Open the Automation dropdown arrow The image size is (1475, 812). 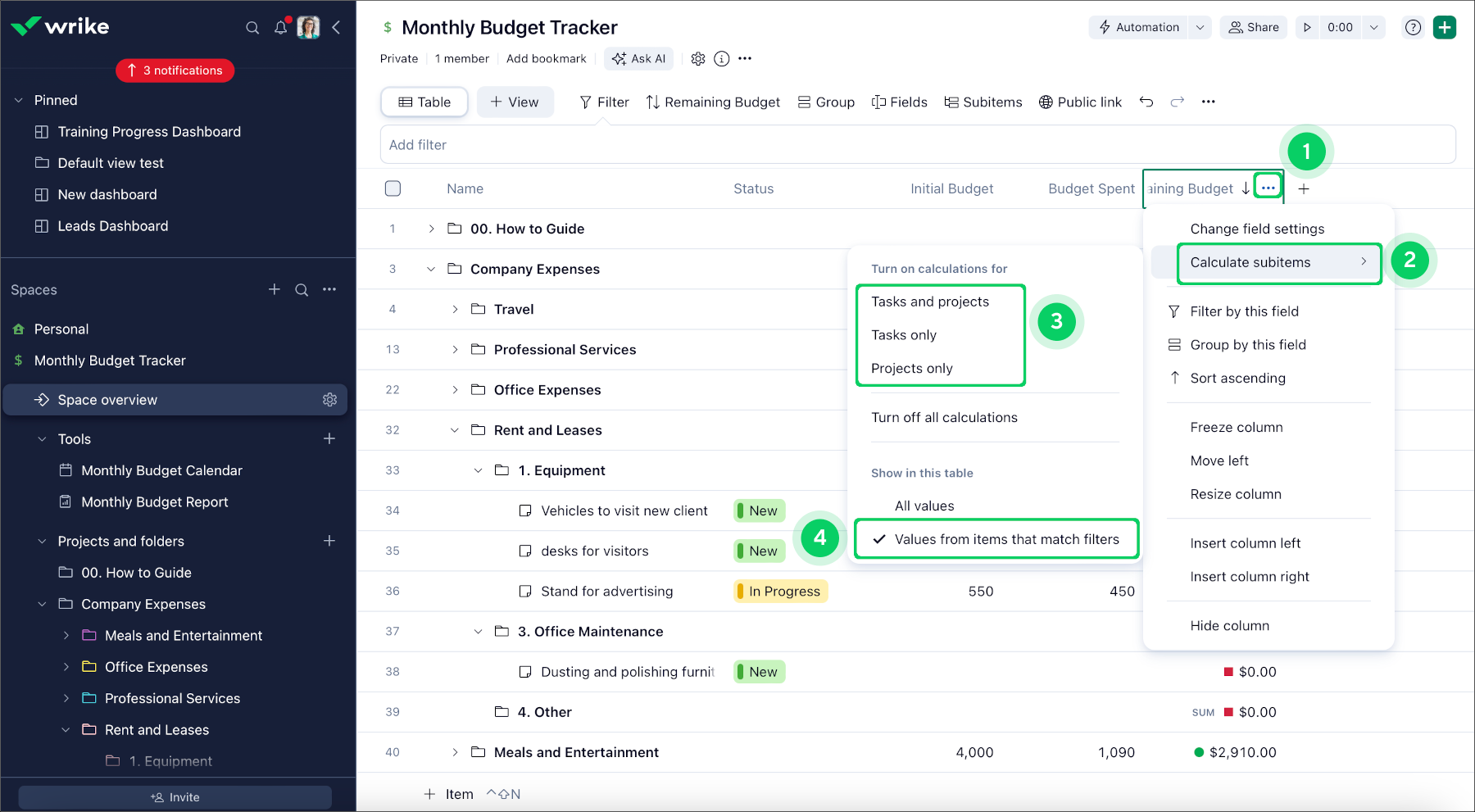point(1200,28)
